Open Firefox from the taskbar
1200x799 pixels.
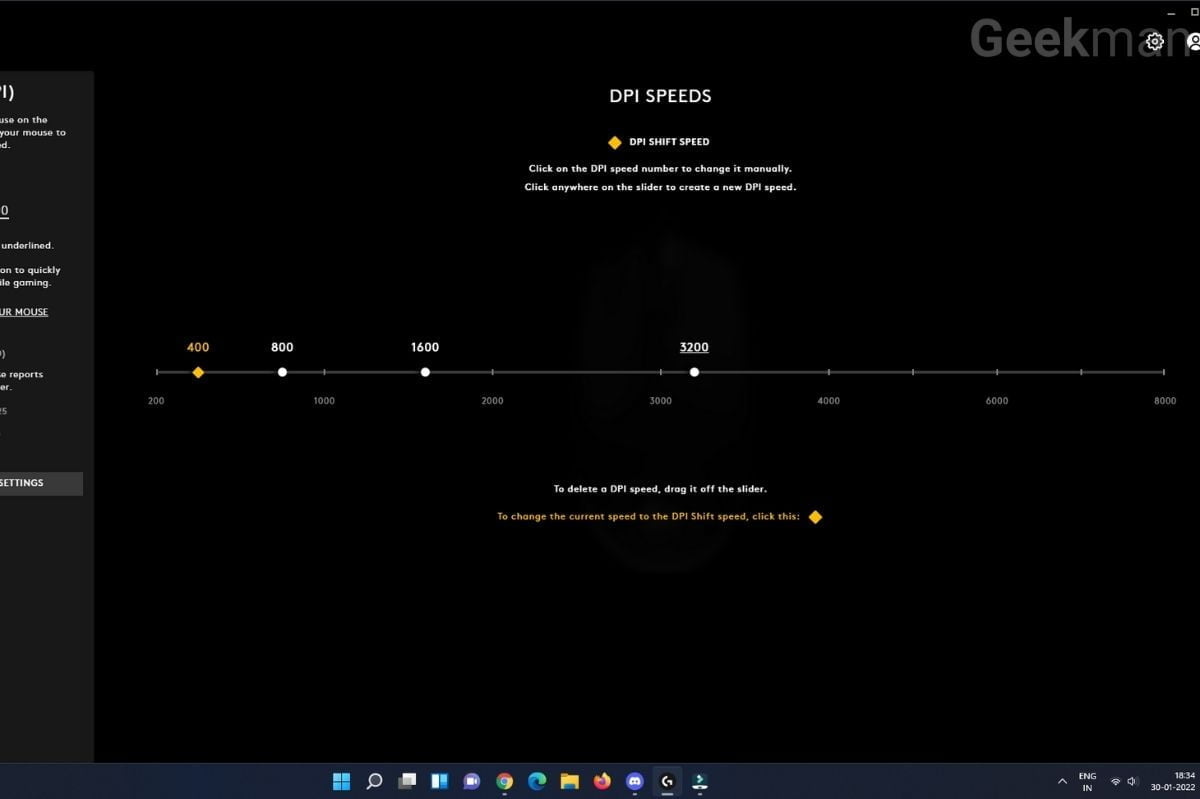pos(602,781)
